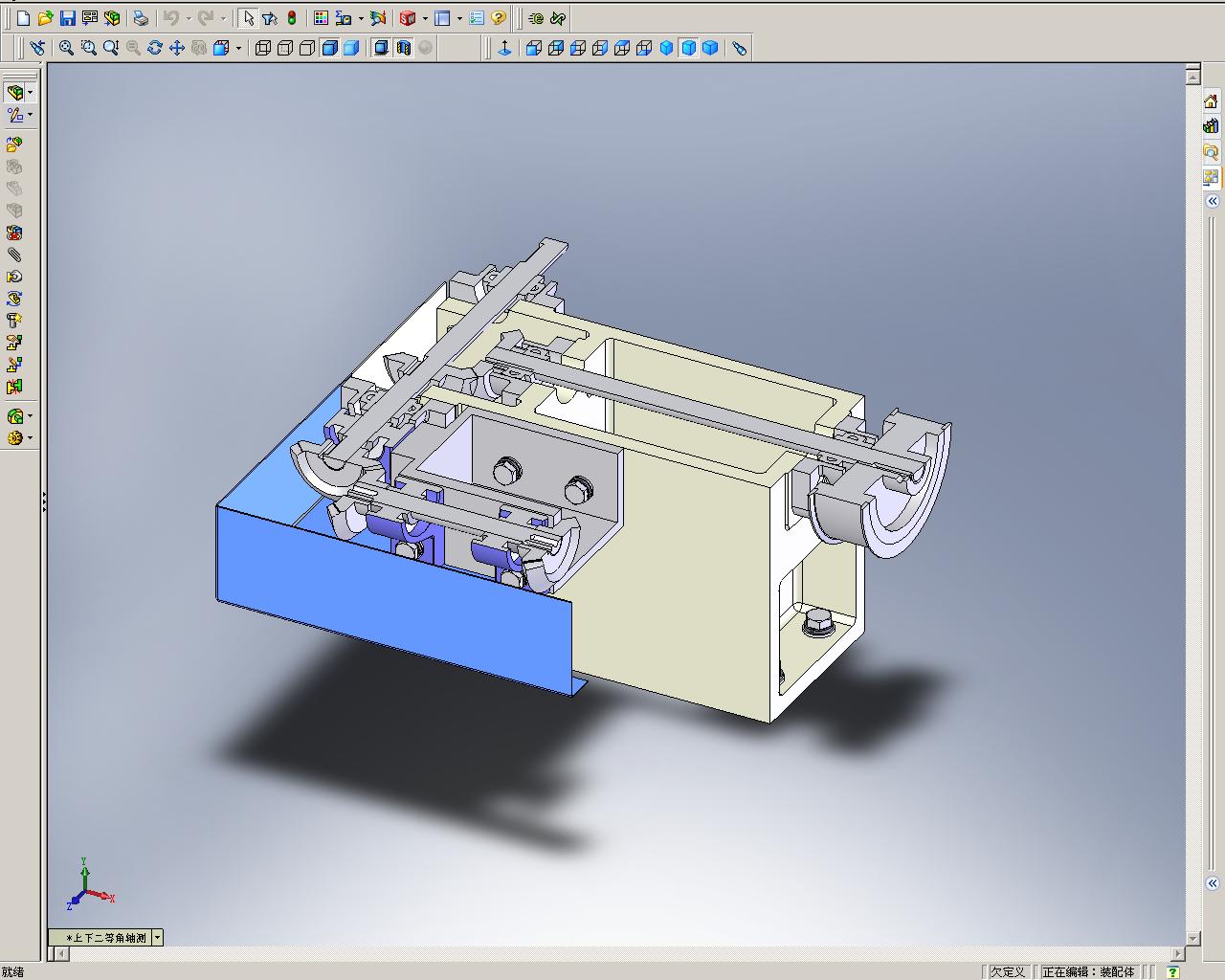This screenshot has width=1225, height=980.
Task: Click the status bar help icon
Action: [1172, 972]
